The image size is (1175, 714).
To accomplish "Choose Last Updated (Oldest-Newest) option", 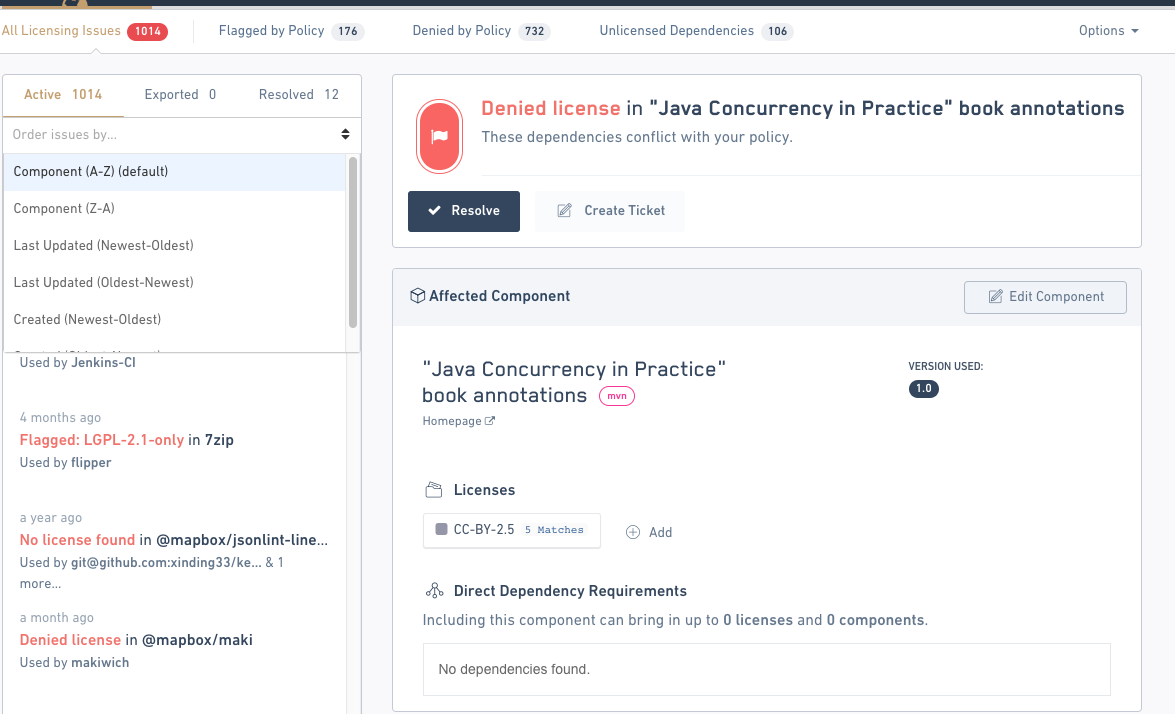I will tap(175, 282).
